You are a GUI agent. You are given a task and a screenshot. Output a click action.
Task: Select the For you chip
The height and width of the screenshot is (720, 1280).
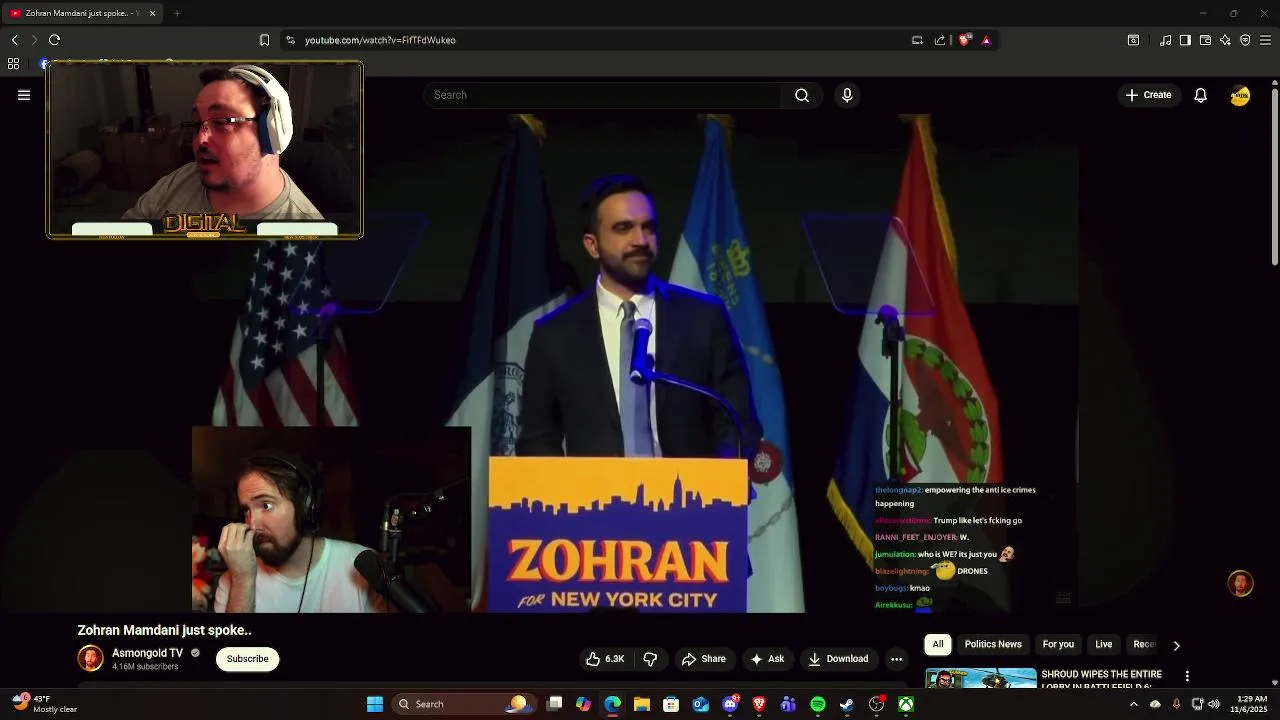(1058, 644)
